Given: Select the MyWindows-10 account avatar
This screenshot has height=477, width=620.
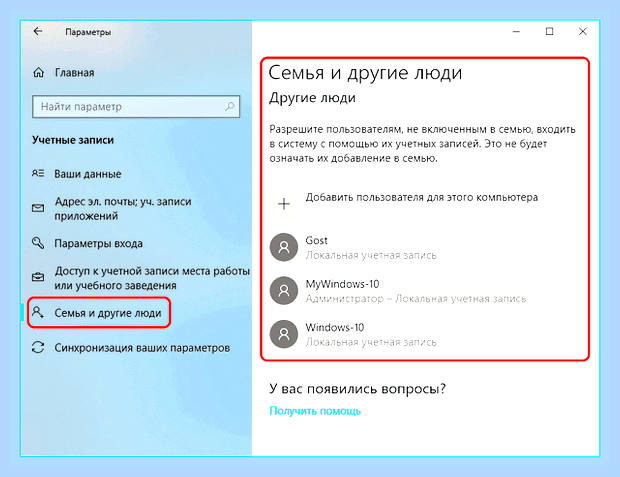Looking at the screenshot, I should (x=284, y=291).
